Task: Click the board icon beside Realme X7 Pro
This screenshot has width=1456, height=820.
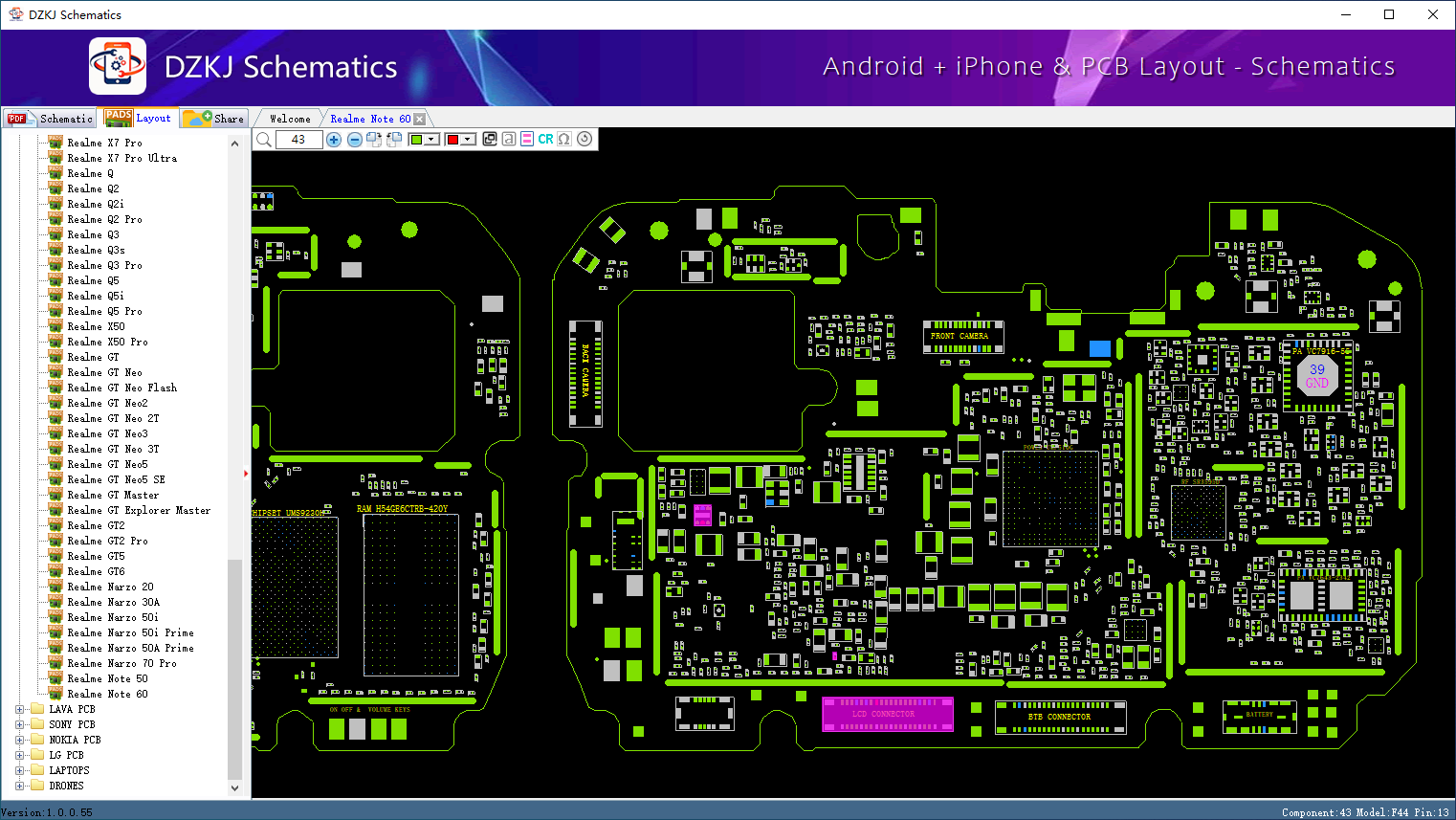Action: [55, 143]
